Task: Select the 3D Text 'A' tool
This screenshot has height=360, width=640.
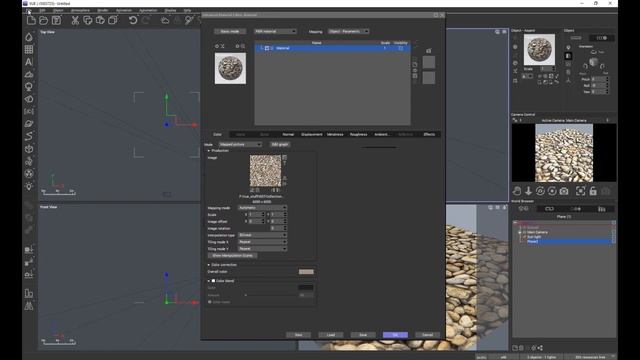Action: (29, 62)
